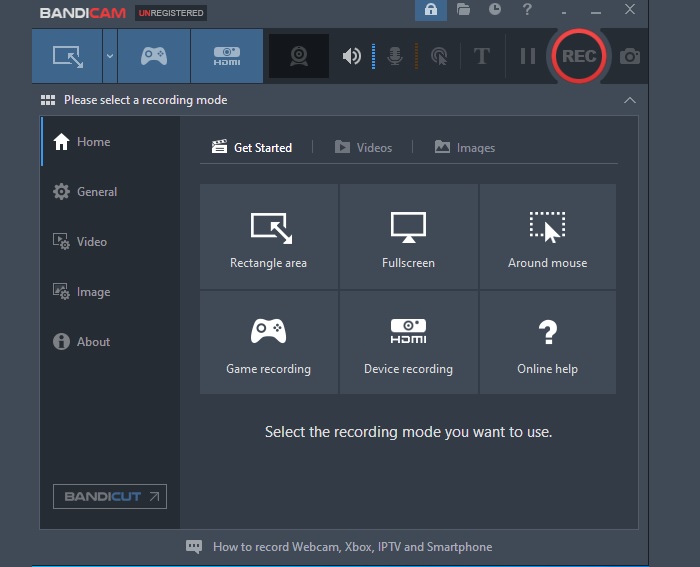Switch to game recording mode in toolbar
Image resolution: width=700 pixels, height=567 pixels.
tap(153, 56)
